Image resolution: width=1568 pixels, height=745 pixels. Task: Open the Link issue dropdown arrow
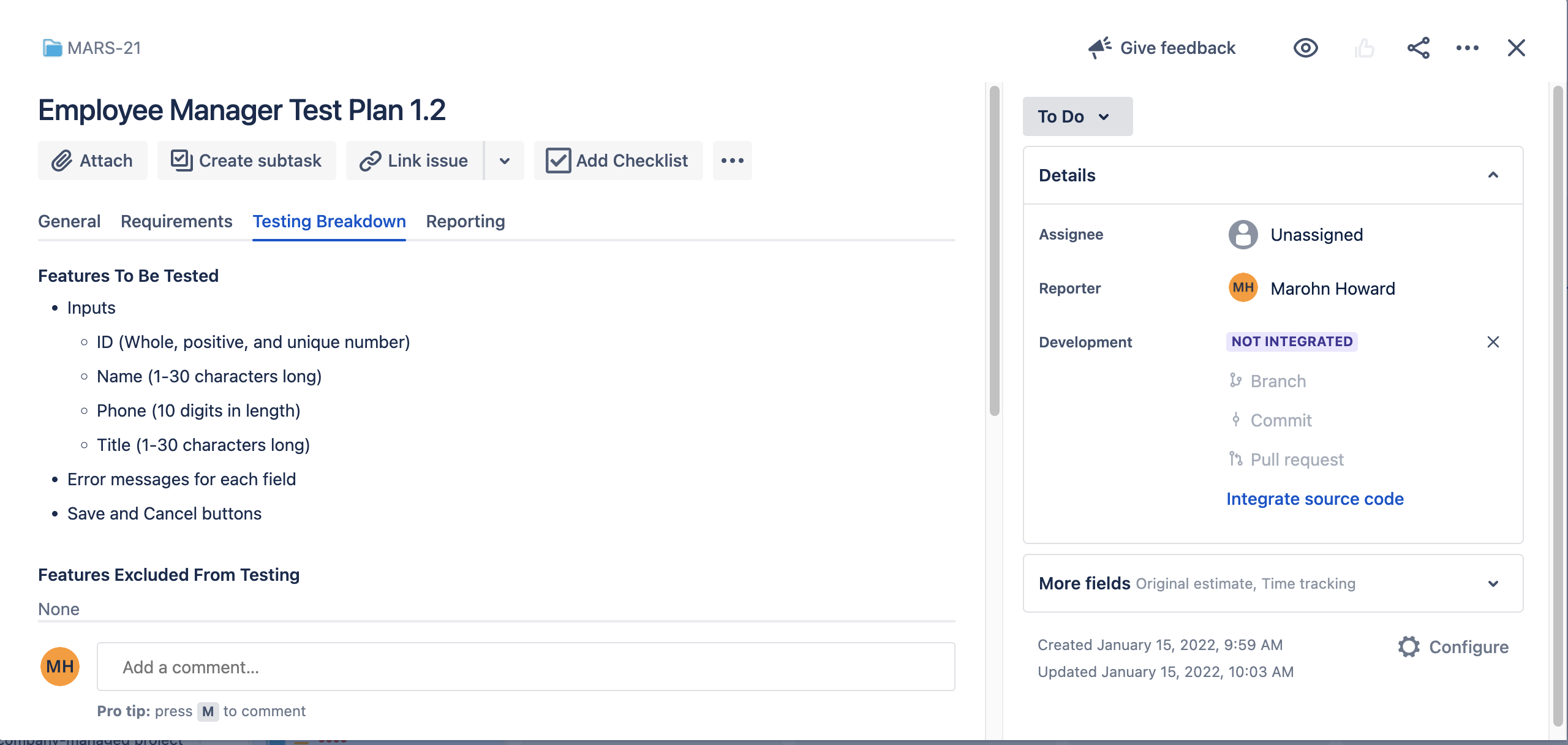pyautogui.click(x=504, y=161)
